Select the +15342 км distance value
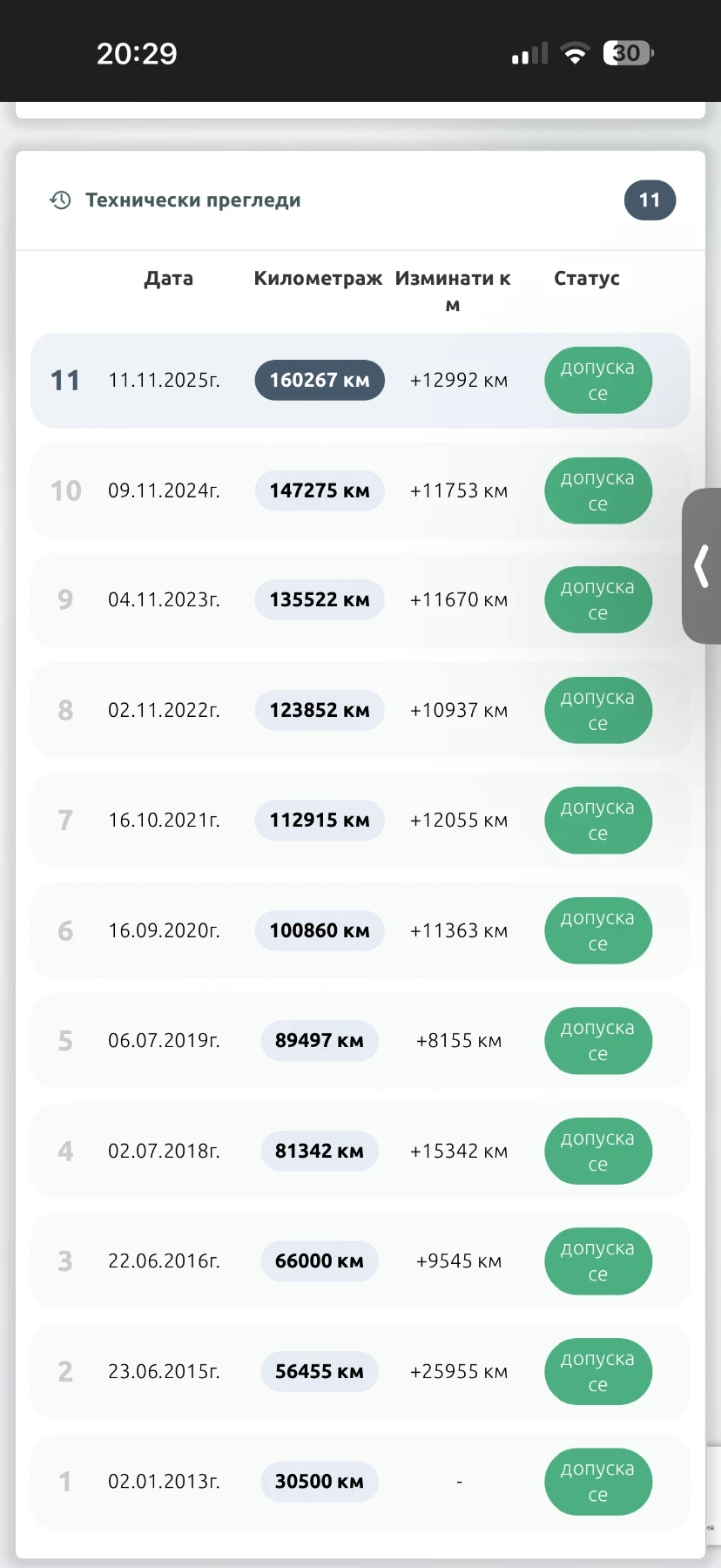The height and width of the screenshot is (1568, 721). click(x=459, y=1152)
